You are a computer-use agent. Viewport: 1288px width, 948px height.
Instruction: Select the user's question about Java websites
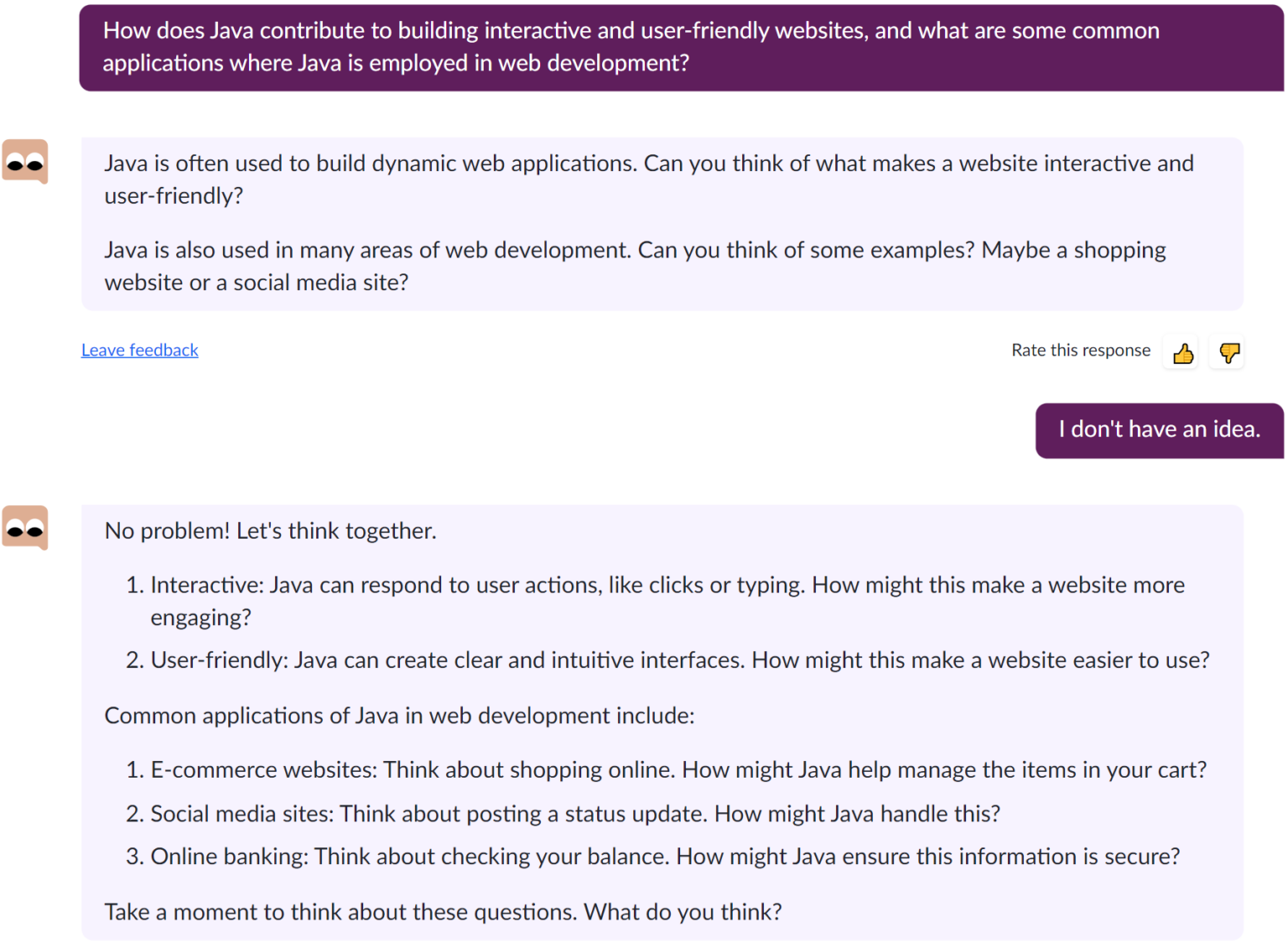(x=682, y=47)
